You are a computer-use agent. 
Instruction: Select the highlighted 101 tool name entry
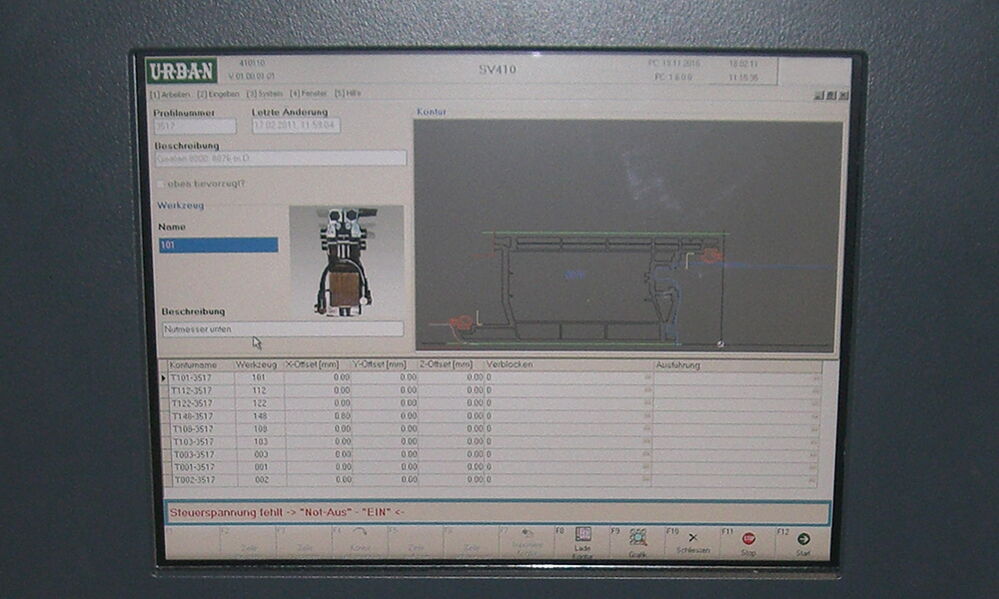218,245
